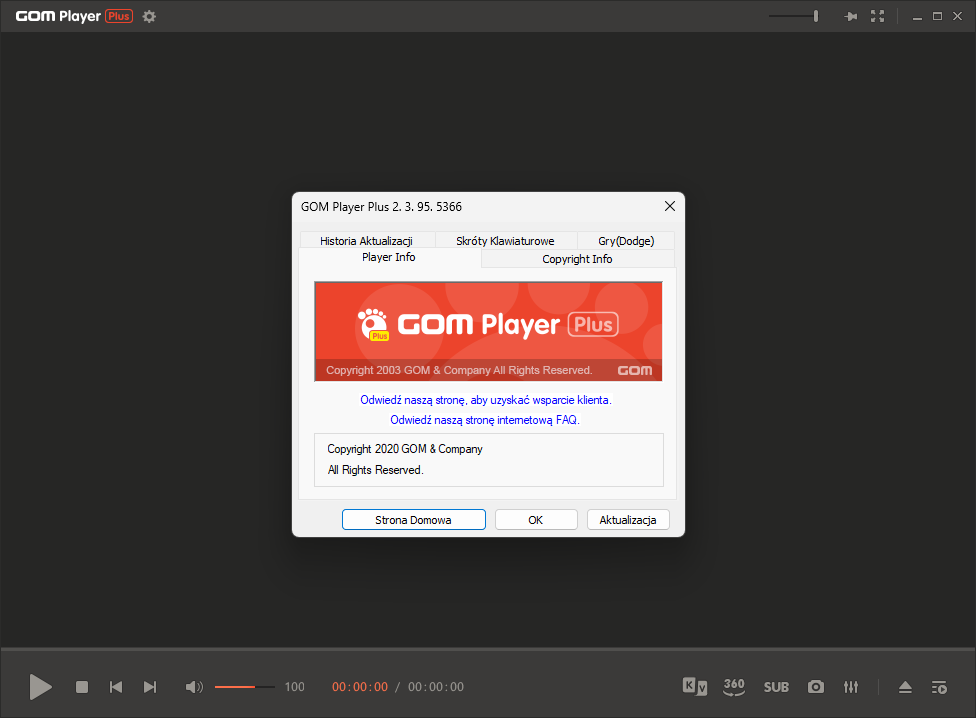Open file with eject icon
The height and width of the screenshot is (718, 976).
point(905,687)
